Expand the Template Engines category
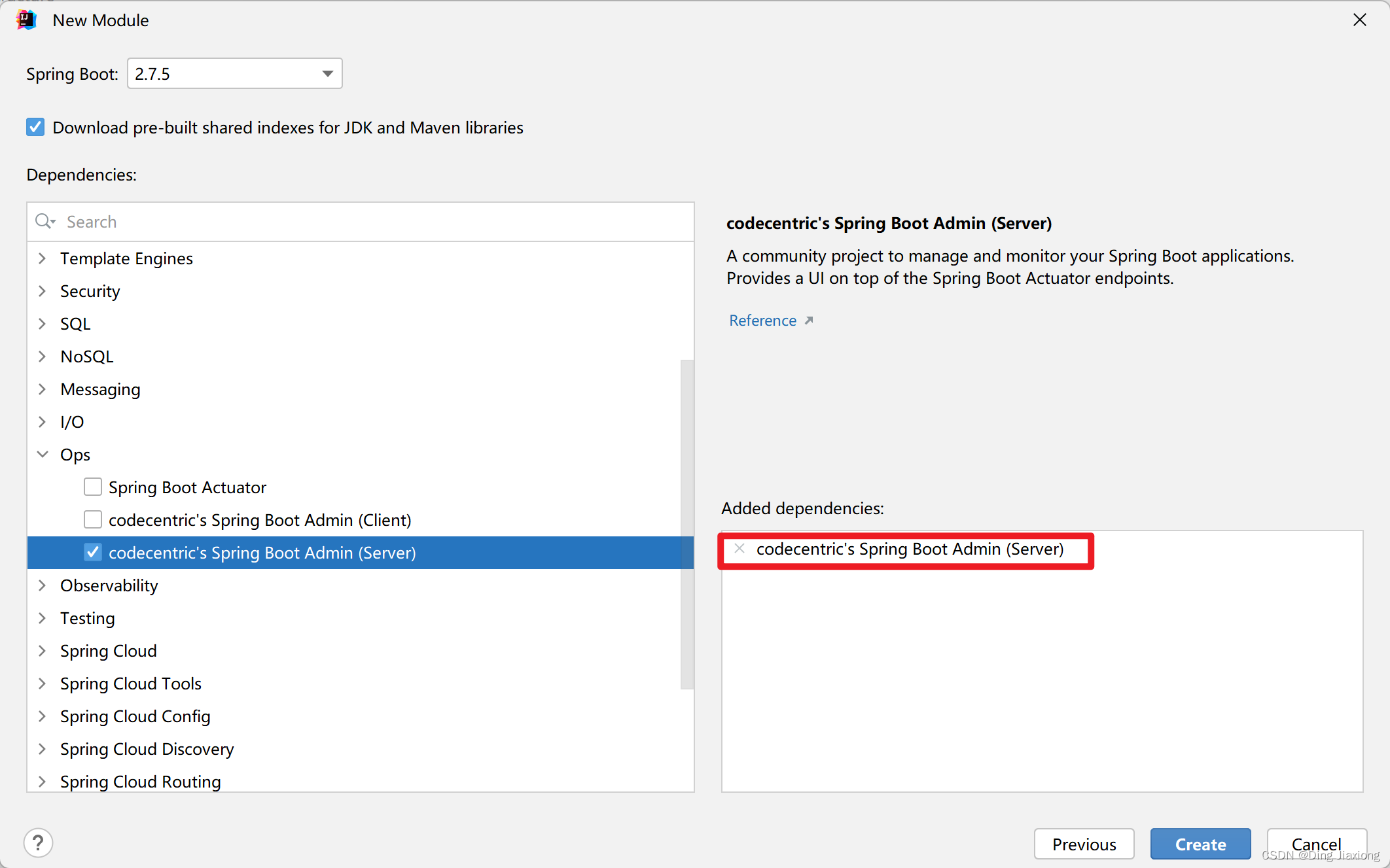The image size is (1390, 868). point(43,258)
